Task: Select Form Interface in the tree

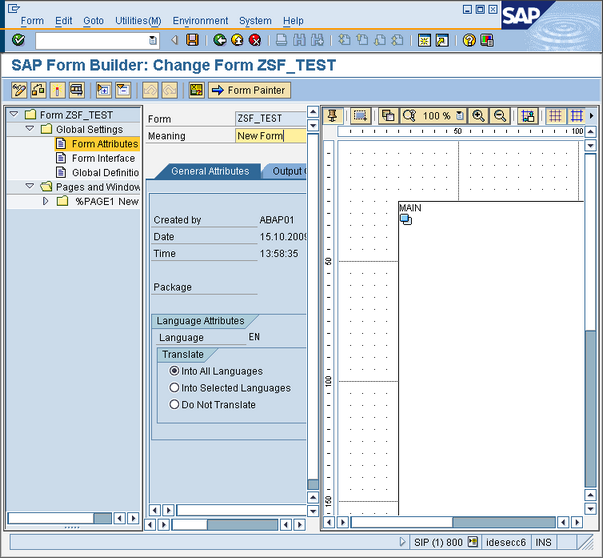Action: coord(103,158)
